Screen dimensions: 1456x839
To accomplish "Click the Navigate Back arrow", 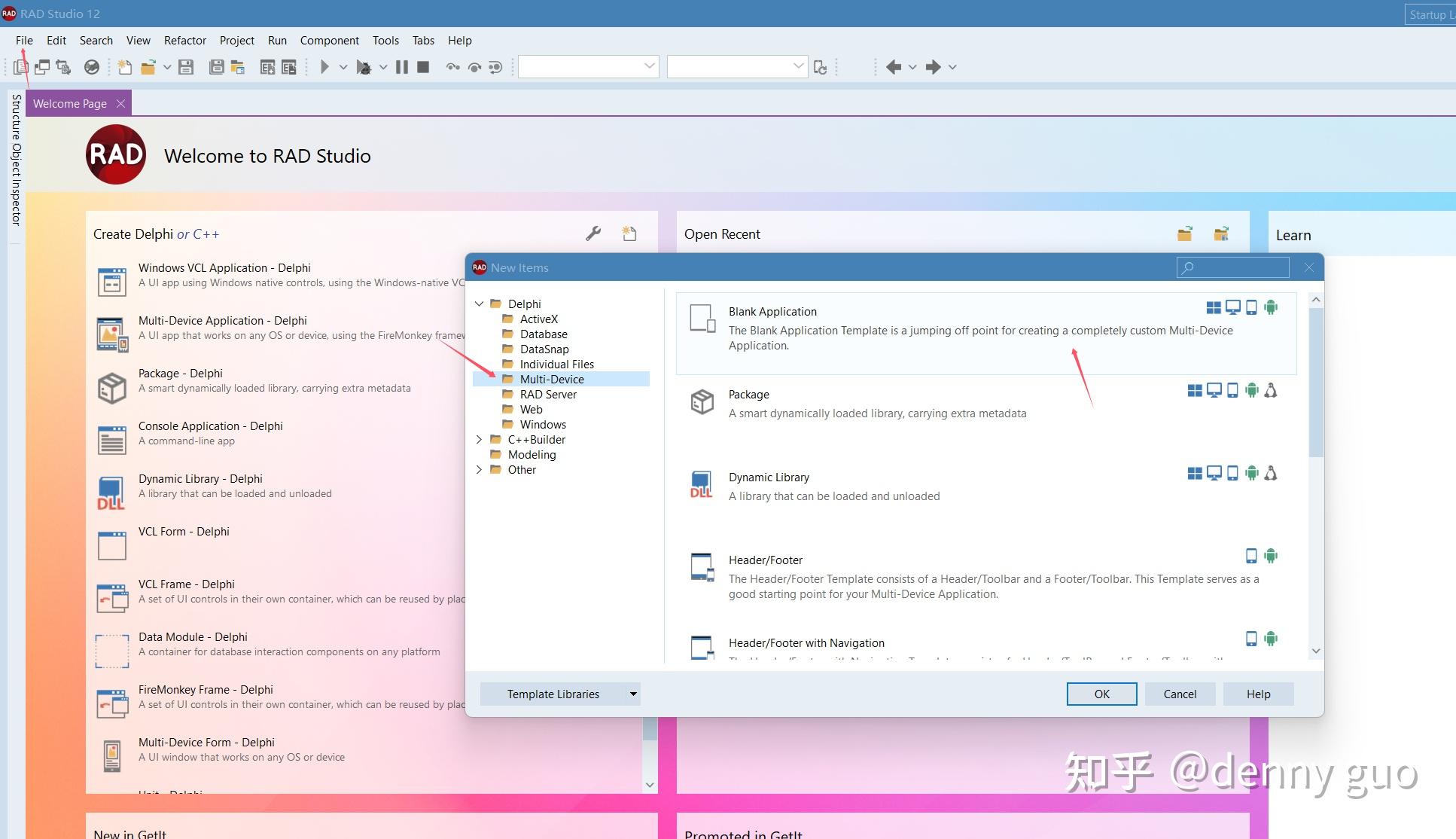I will pyautogui.click(x=893, y=67).
